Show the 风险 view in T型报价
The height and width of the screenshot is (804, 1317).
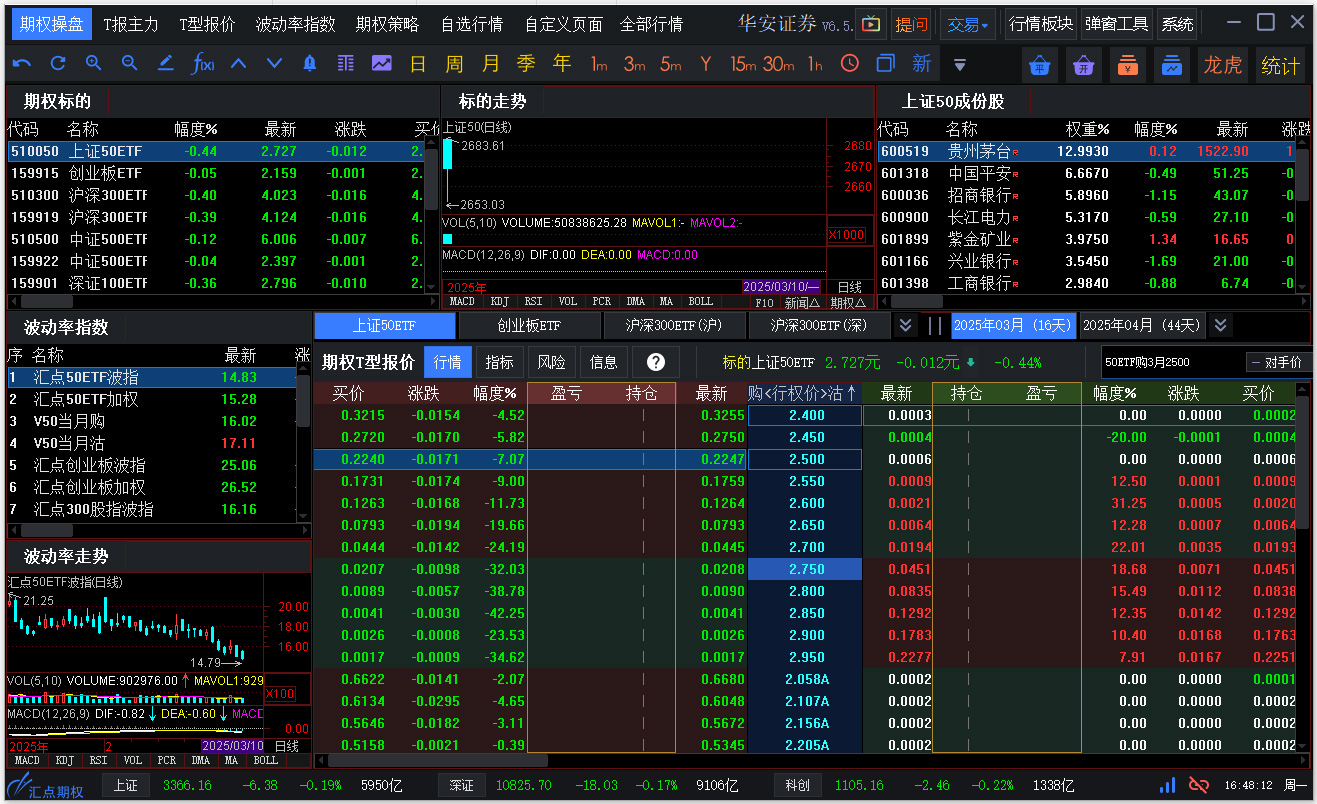[552, 362]
